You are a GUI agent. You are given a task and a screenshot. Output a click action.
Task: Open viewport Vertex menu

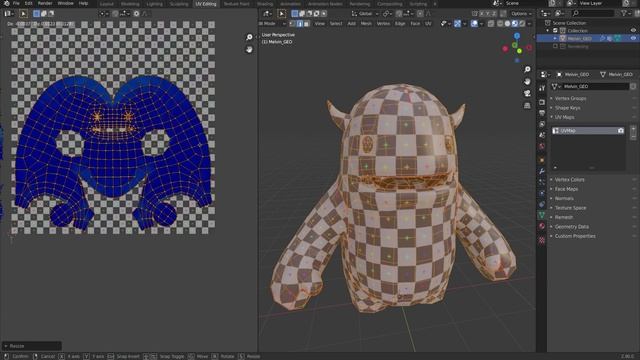click(x=383, y=24)
